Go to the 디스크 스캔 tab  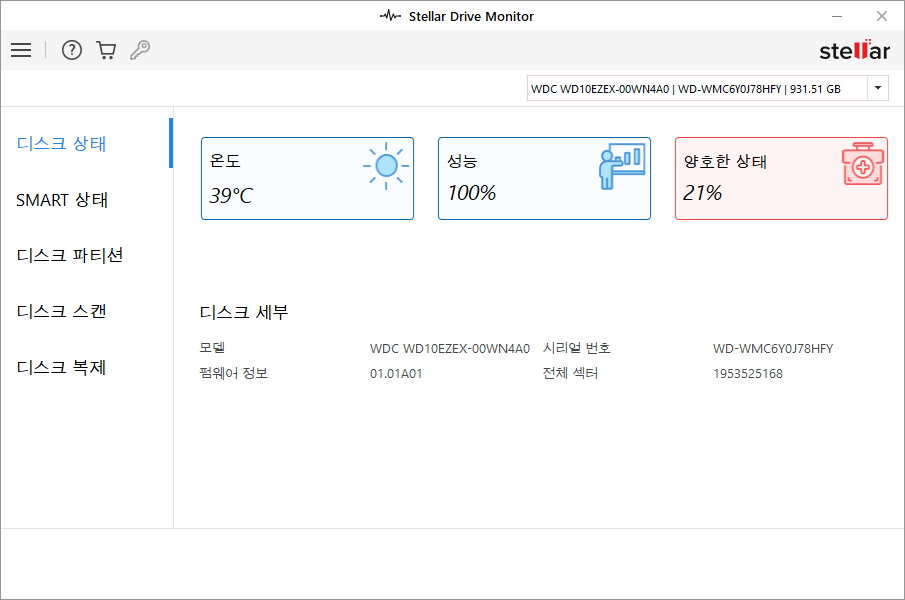[x=62, y=311]
